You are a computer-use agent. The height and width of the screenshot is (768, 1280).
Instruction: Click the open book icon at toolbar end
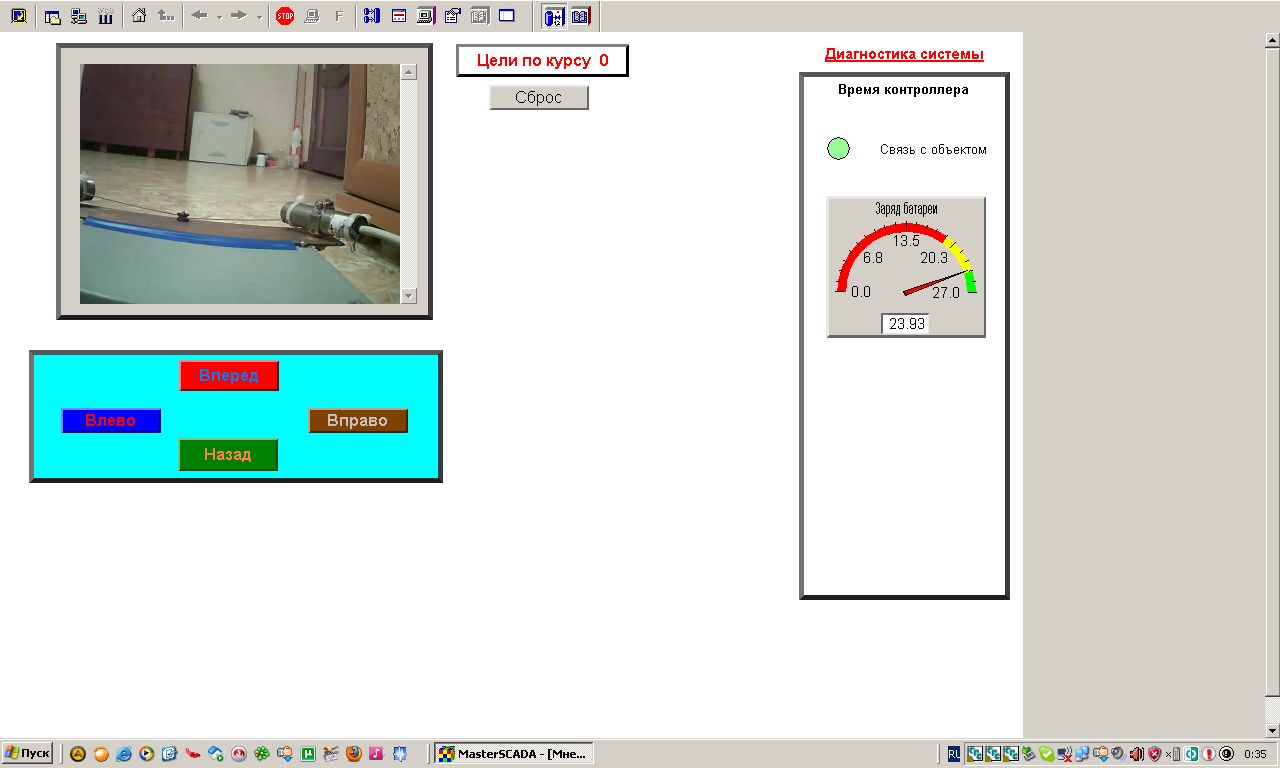pyautogui.click(x=580, y=16)
